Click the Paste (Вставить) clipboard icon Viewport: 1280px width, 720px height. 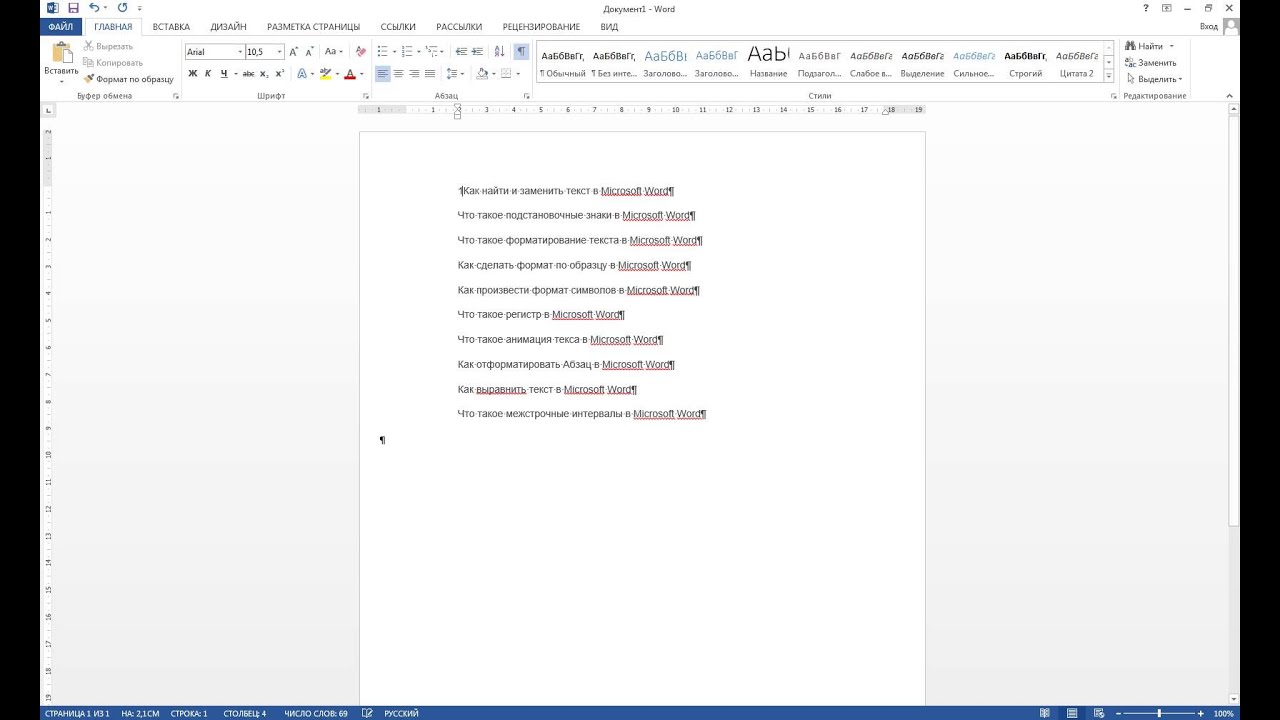point(61,53)
